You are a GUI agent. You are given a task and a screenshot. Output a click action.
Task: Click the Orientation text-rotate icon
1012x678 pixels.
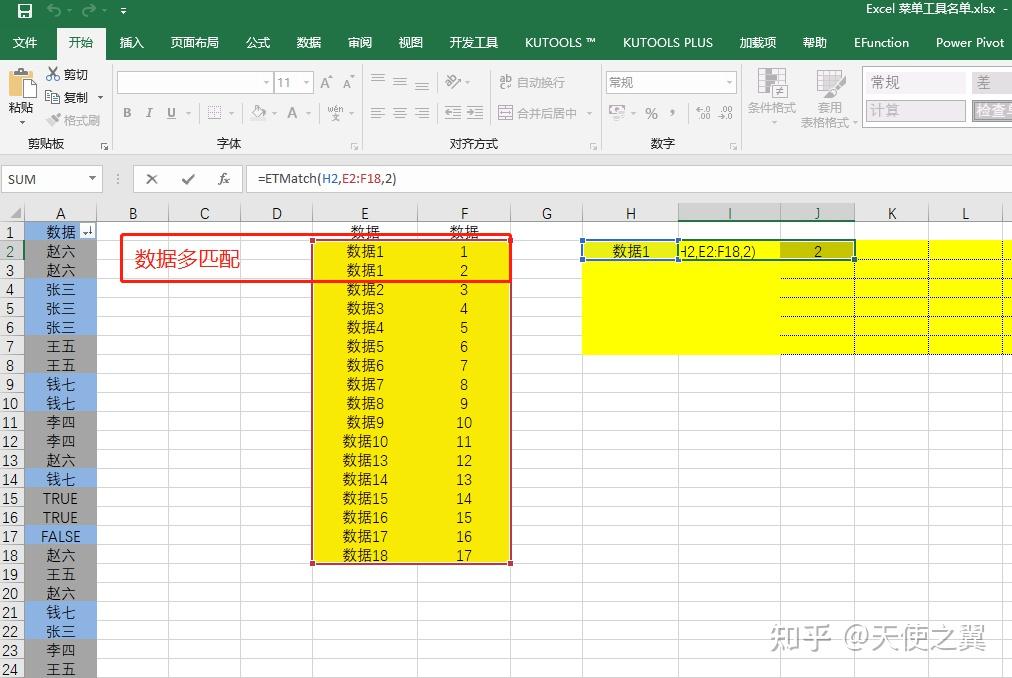coord(454,81)
